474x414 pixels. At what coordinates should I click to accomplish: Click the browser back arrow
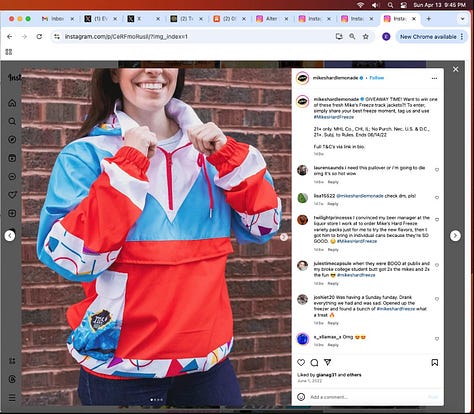coord(10,37)
